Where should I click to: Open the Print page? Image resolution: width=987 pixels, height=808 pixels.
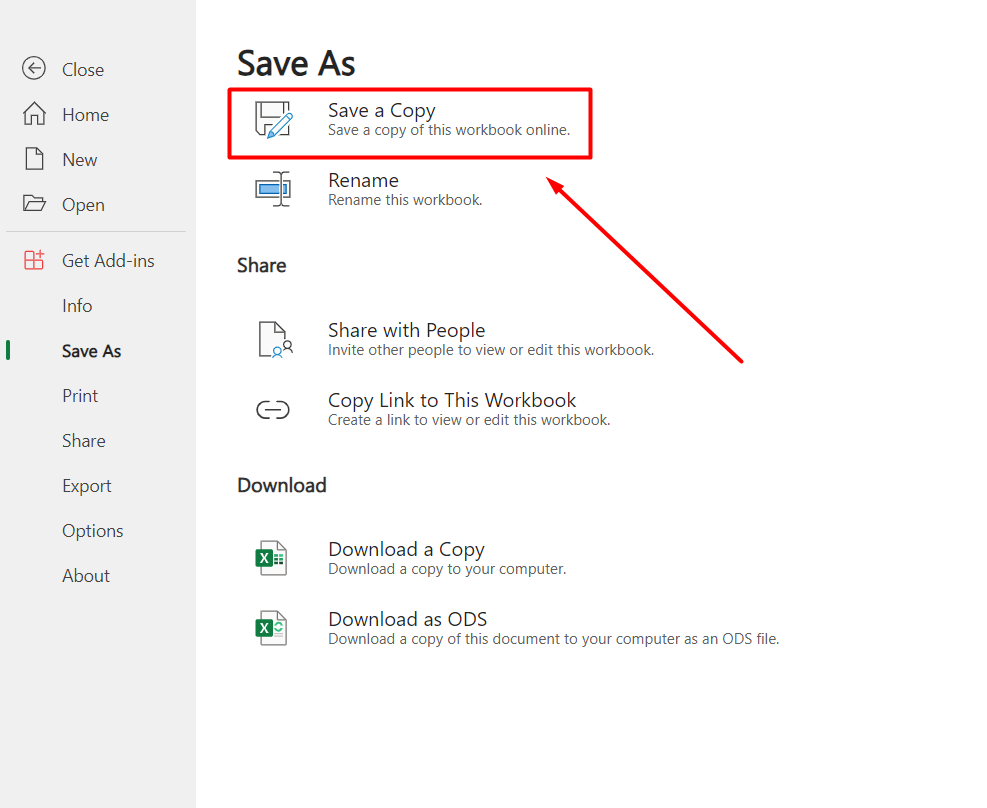(80, 396)
